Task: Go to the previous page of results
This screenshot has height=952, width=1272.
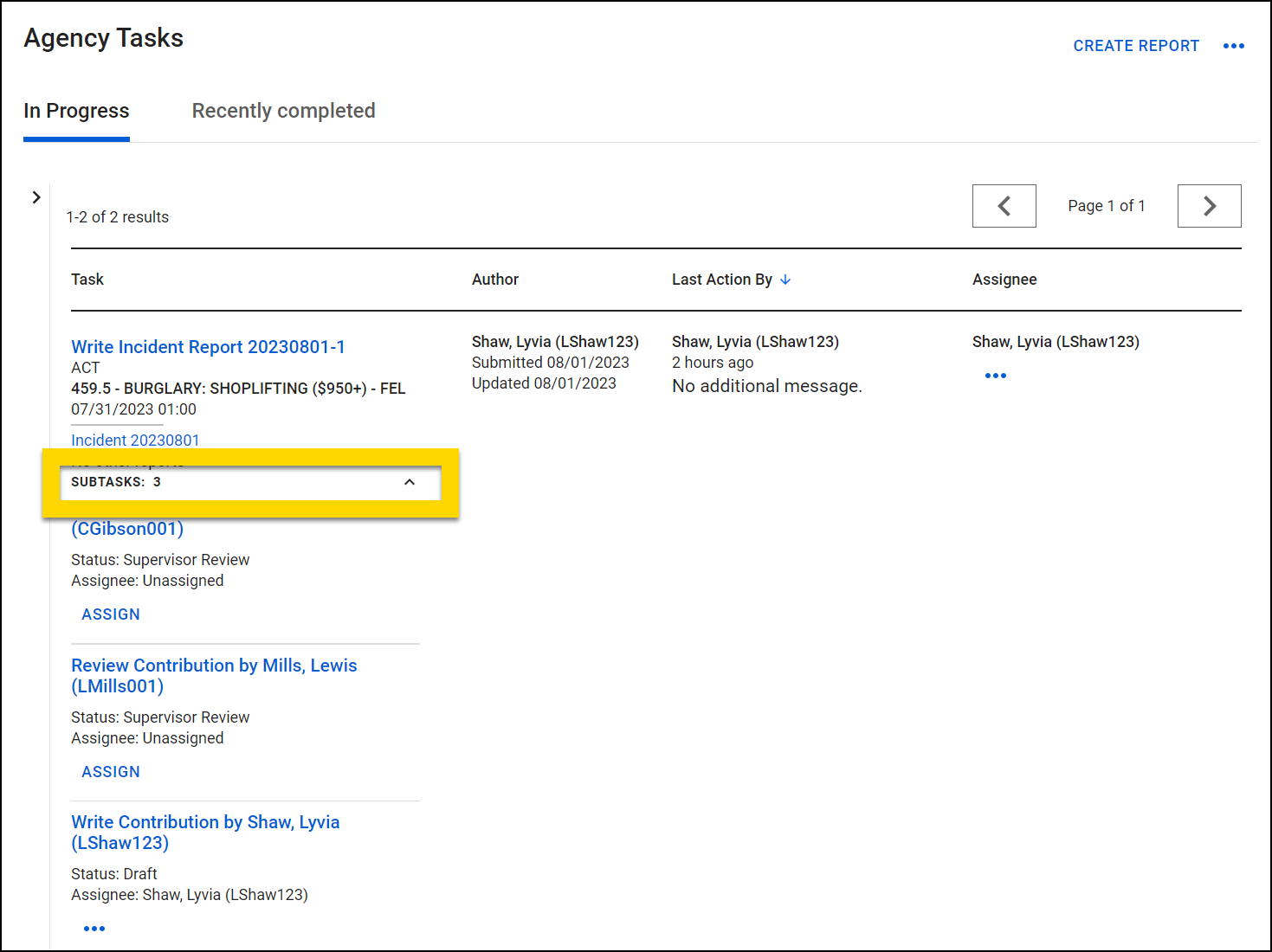Action: [1004, 206]
